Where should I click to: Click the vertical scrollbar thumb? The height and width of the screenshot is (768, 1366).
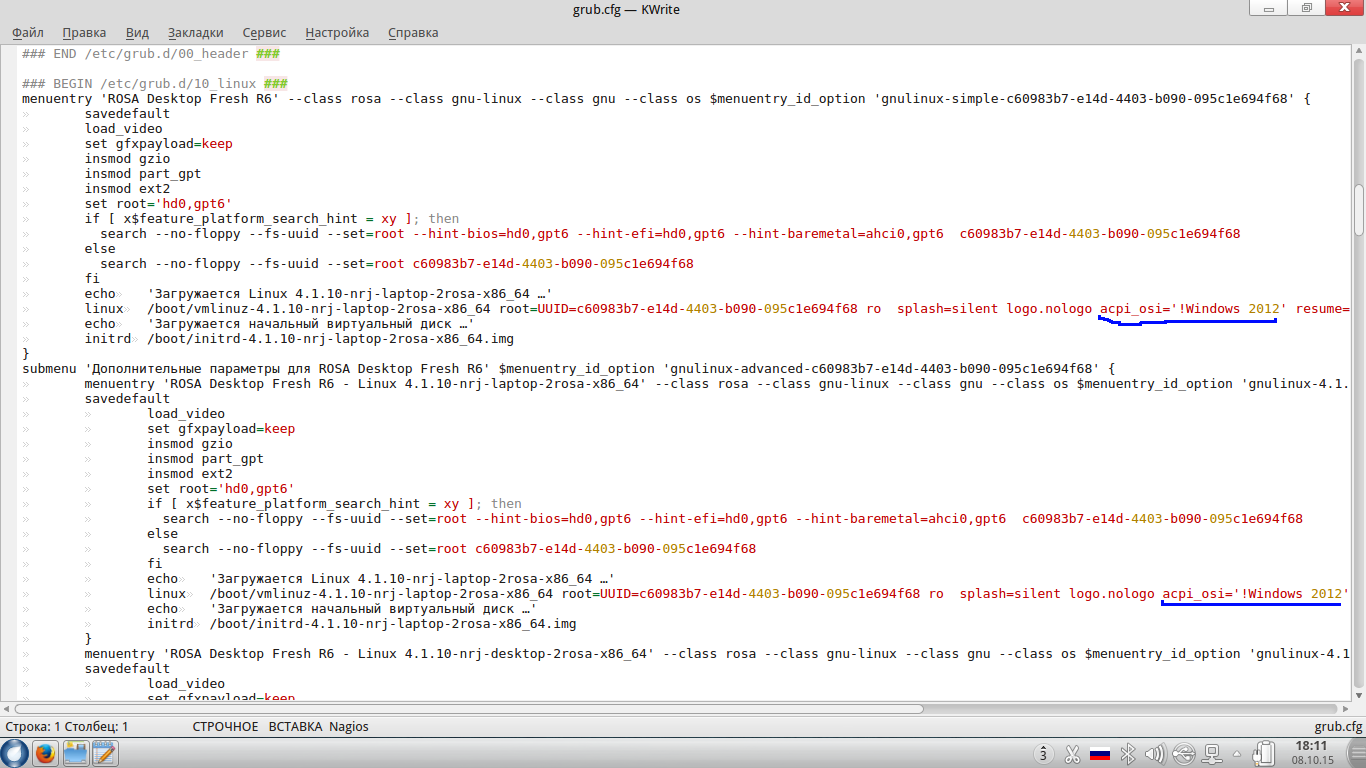(x=1358, y=209)
